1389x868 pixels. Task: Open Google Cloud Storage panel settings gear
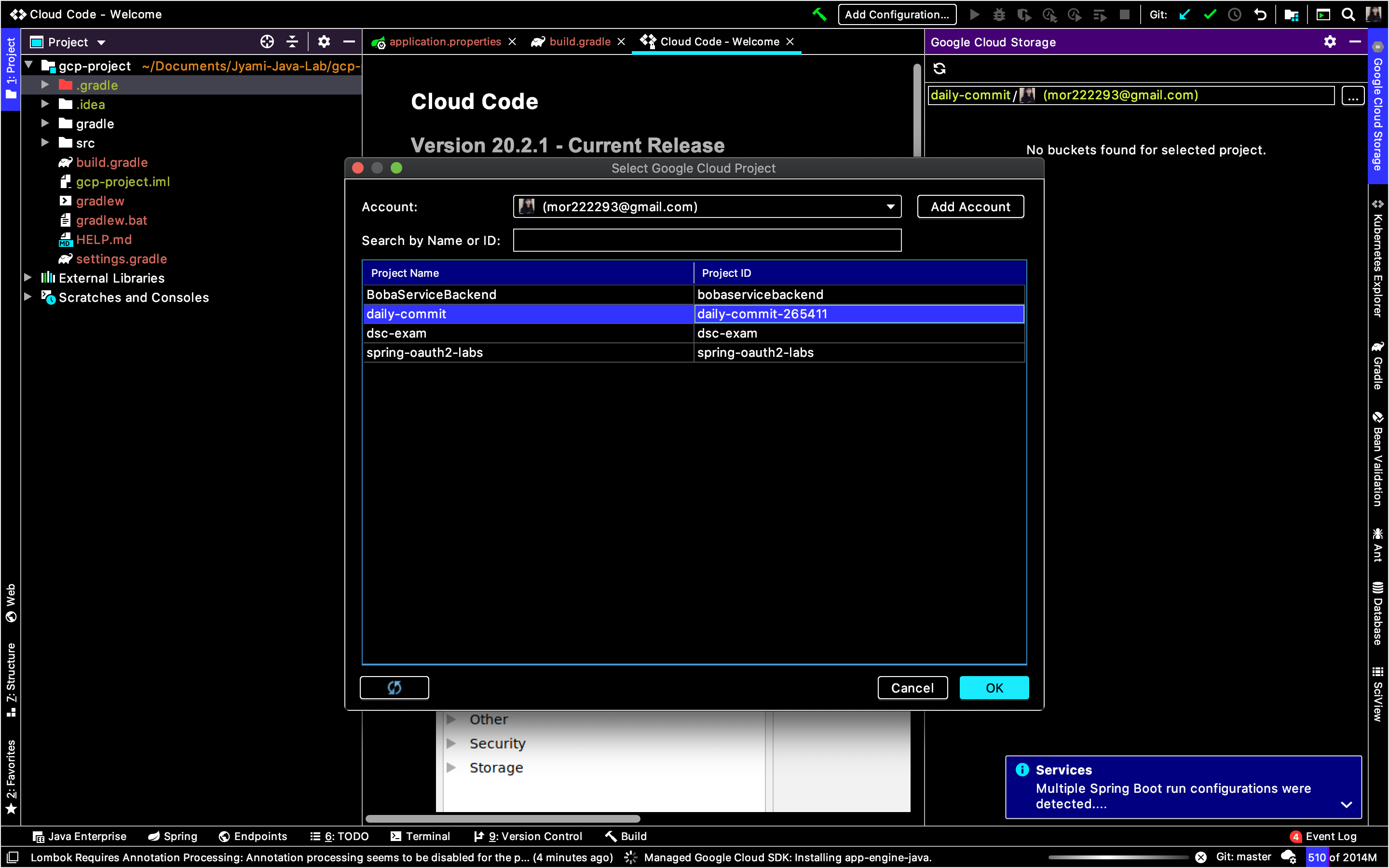click(1329, 42)
